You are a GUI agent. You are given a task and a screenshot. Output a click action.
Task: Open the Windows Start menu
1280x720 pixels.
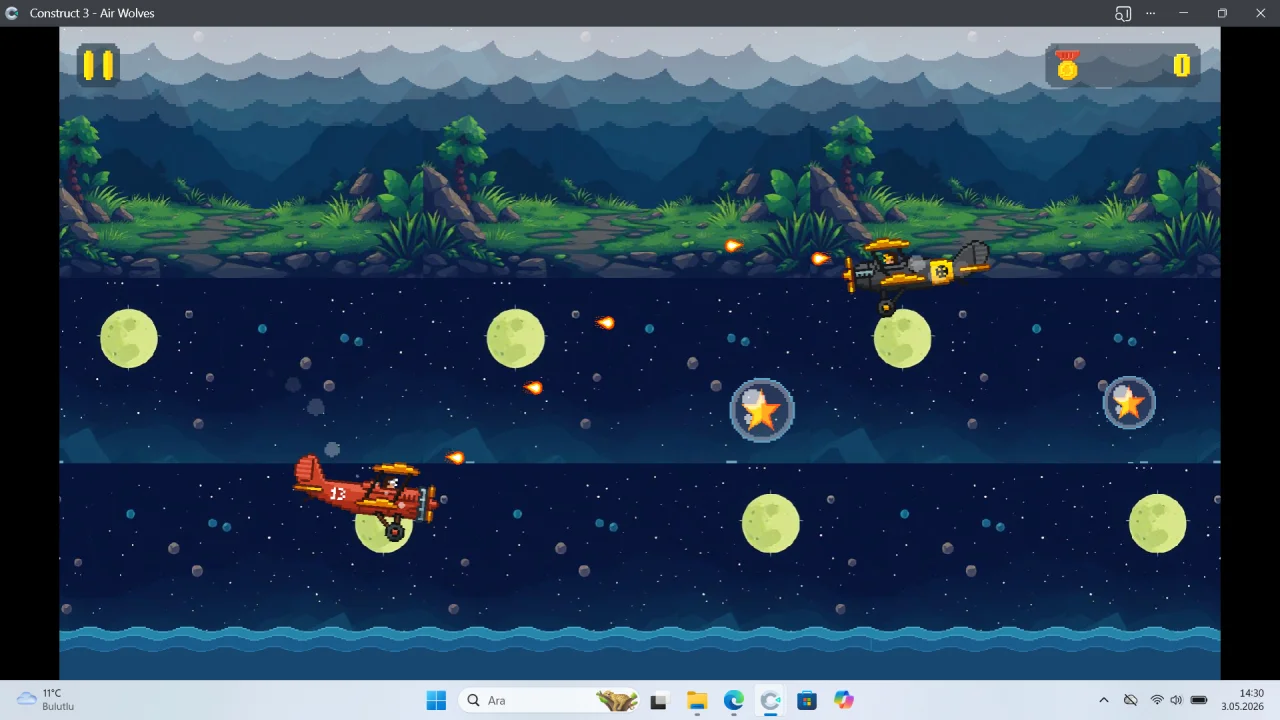point(436,700)
